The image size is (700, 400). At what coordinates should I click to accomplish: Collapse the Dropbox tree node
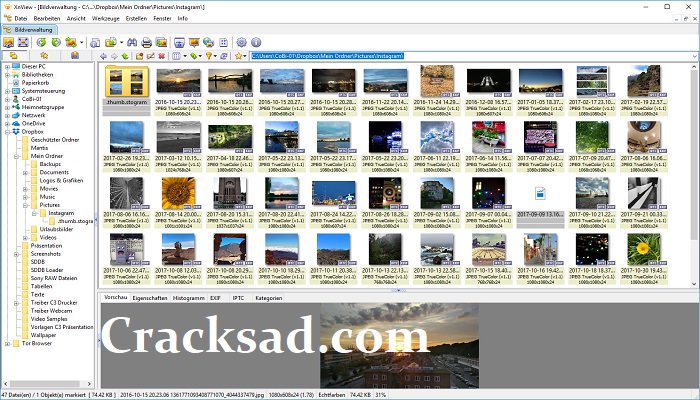click(7, 132)
